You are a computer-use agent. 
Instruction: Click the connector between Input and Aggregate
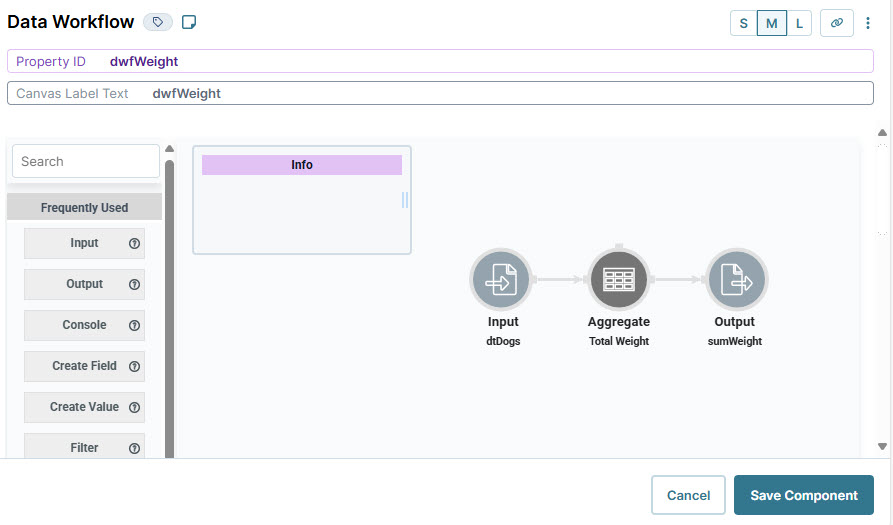pos(560,279)
